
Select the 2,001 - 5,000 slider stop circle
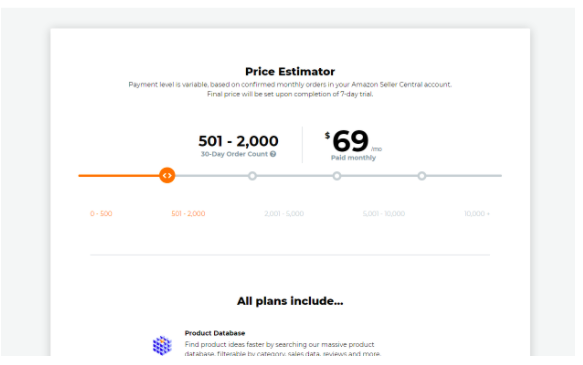(252, 176)
